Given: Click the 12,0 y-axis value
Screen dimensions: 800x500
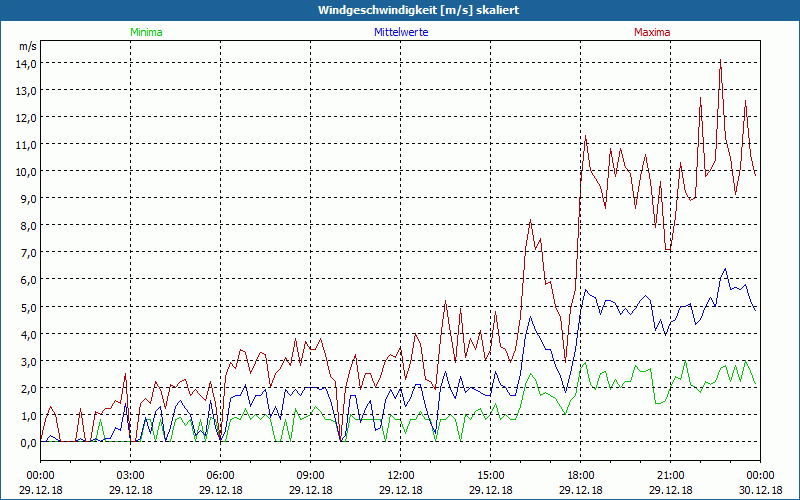Looking at the screenshot, I should pos(26,118).
